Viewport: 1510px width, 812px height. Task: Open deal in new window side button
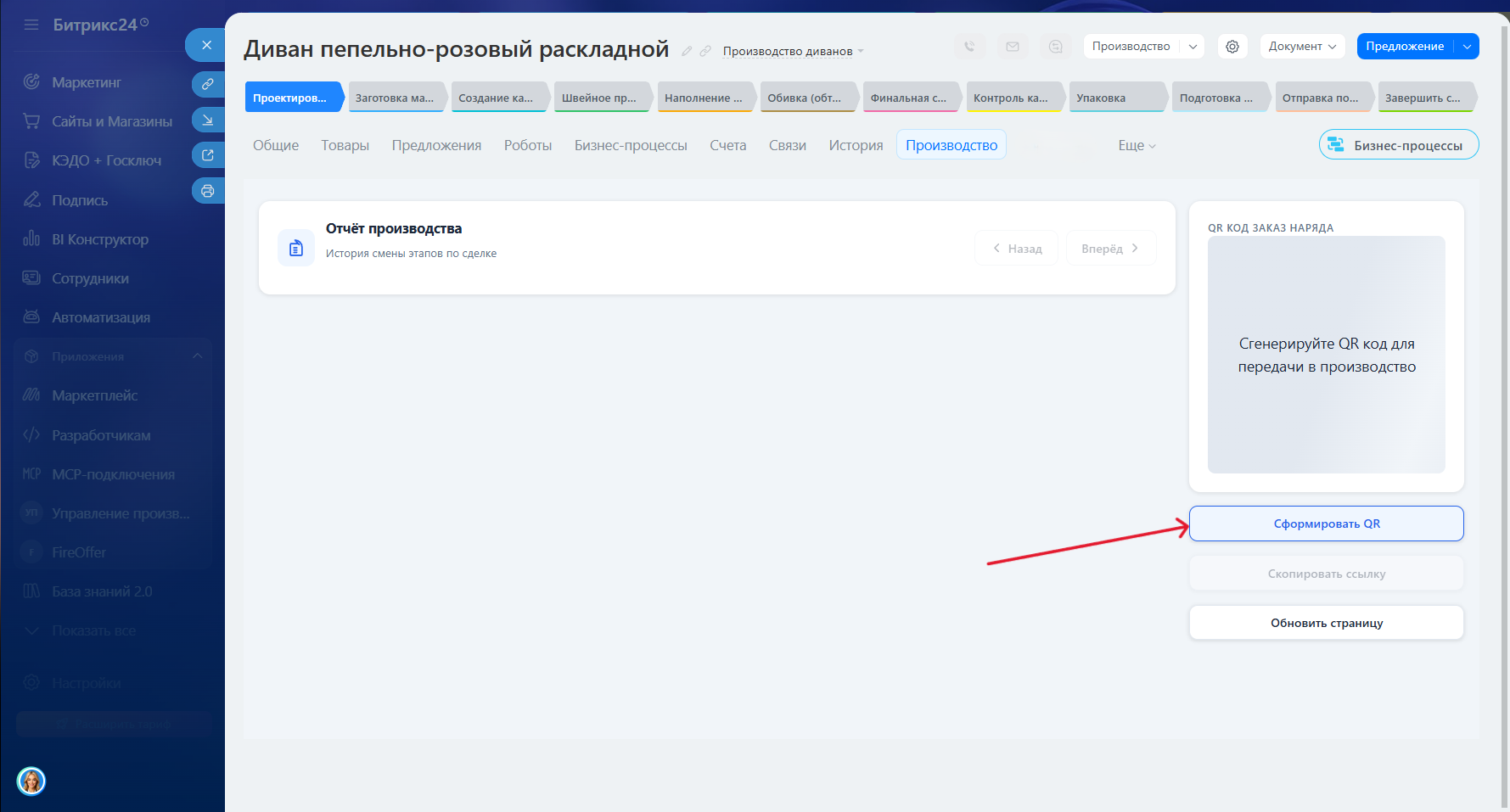click(x=208, y=155)
